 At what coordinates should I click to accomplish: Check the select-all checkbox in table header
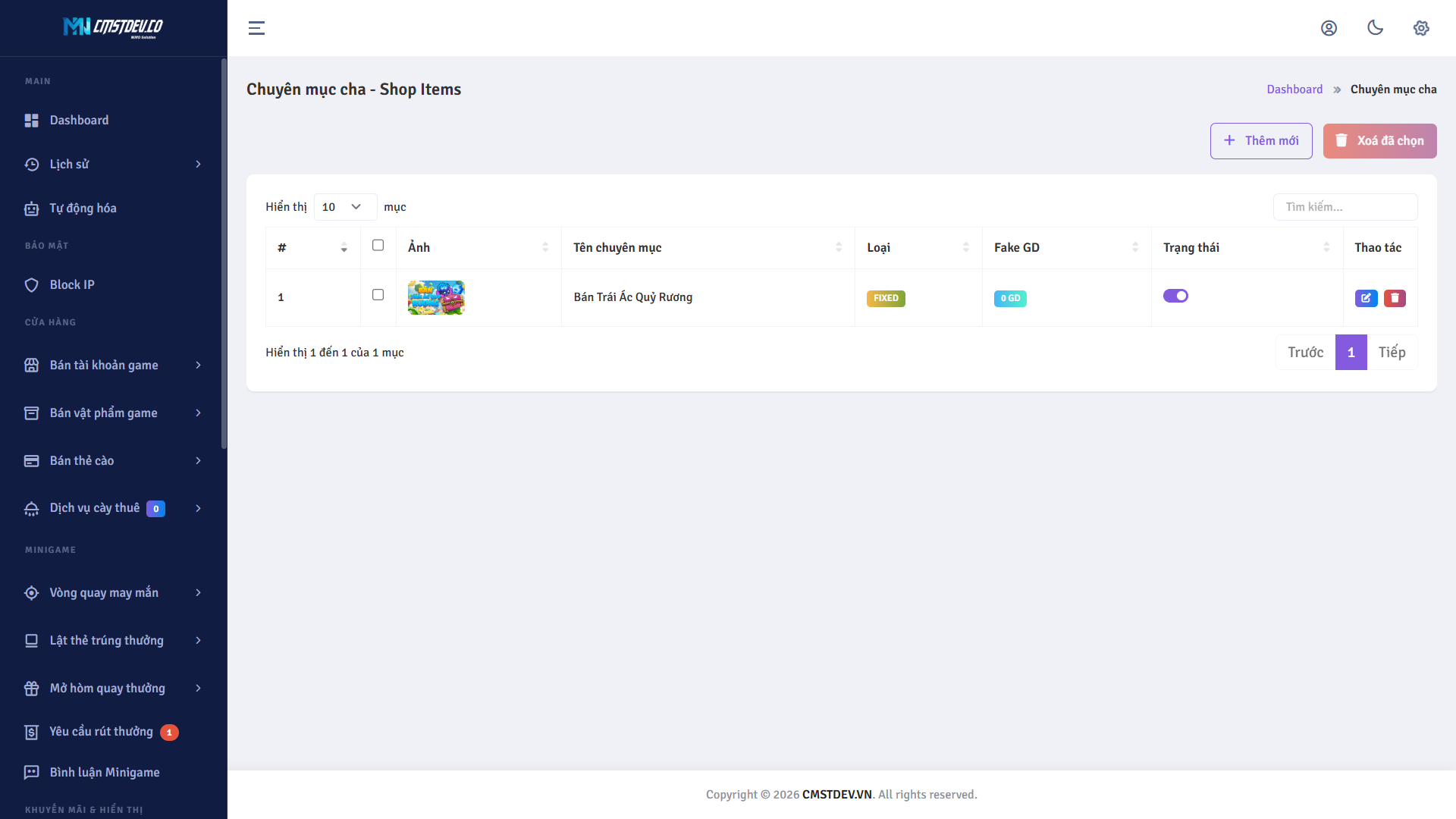(378, 245)
